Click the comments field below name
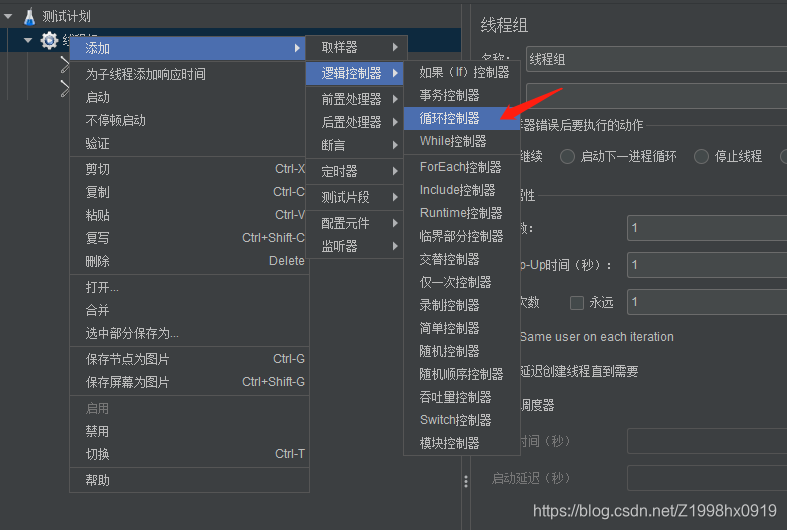This screenshot has height=530, width=787. pos(656,96)
